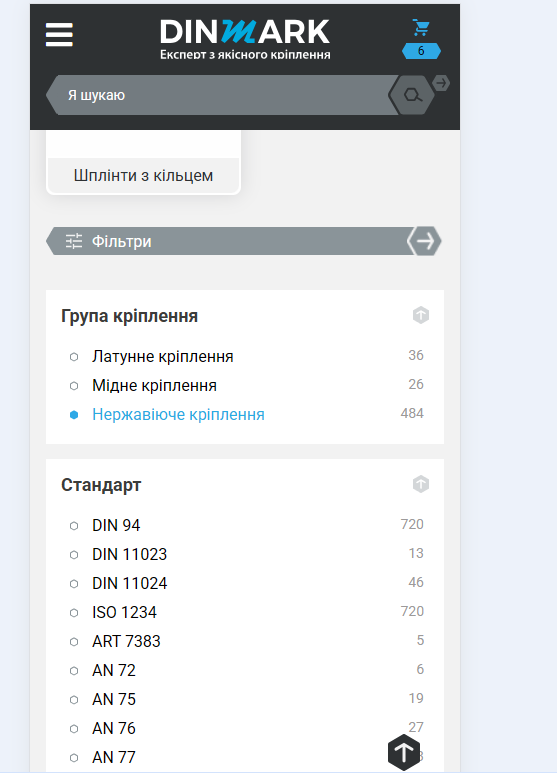This screenshot has height=776, width=557.
Task: Click the count 484
Action: (412, 413)
